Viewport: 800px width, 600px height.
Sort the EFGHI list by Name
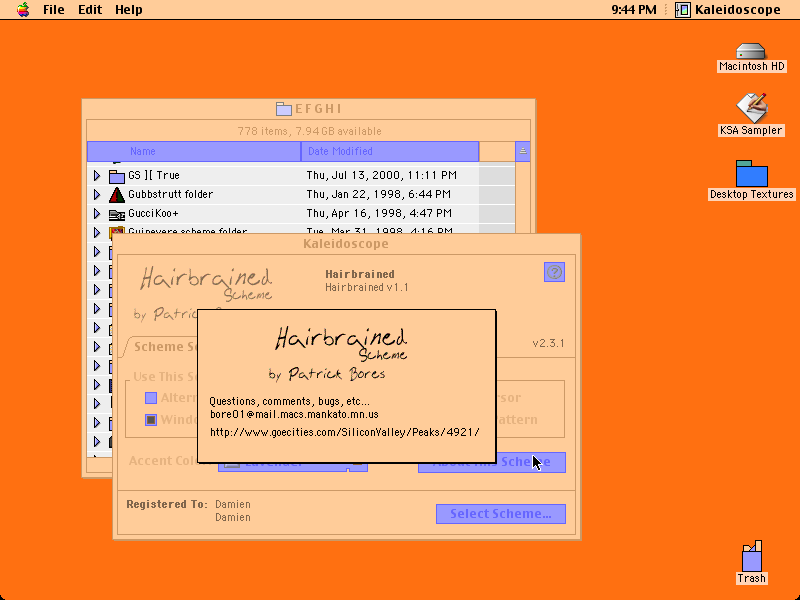194,152
